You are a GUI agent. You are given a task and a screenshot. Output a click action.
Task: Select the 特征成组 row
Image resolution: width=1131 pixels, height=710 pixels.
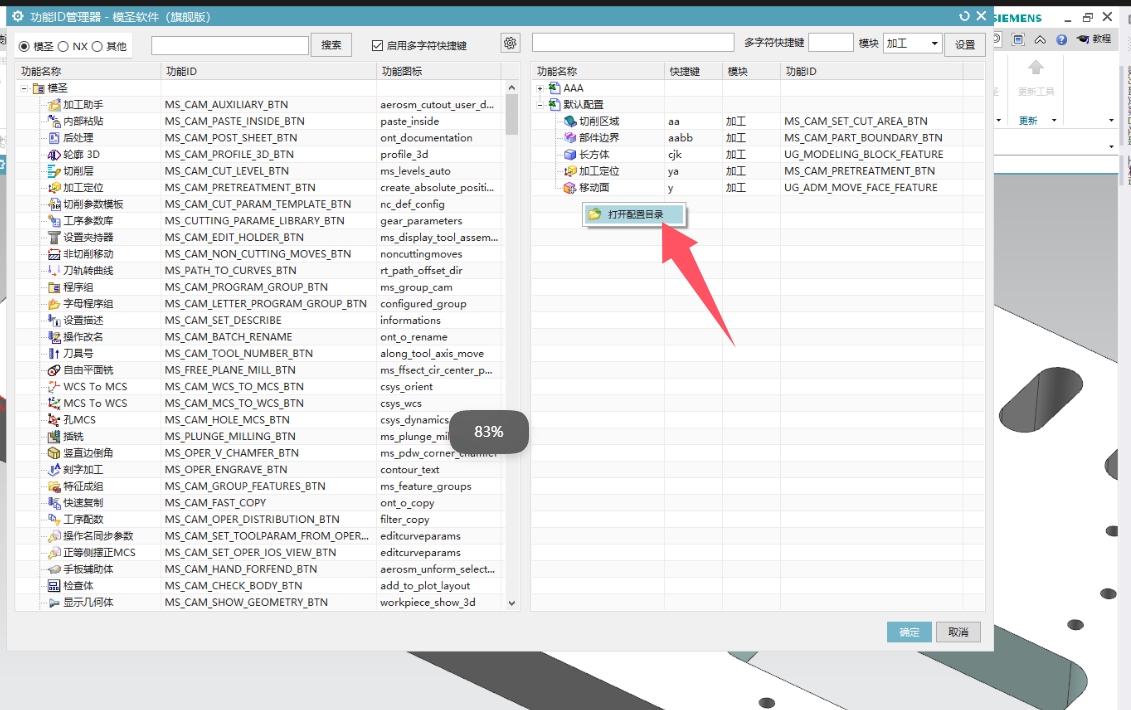click(258, 486)
